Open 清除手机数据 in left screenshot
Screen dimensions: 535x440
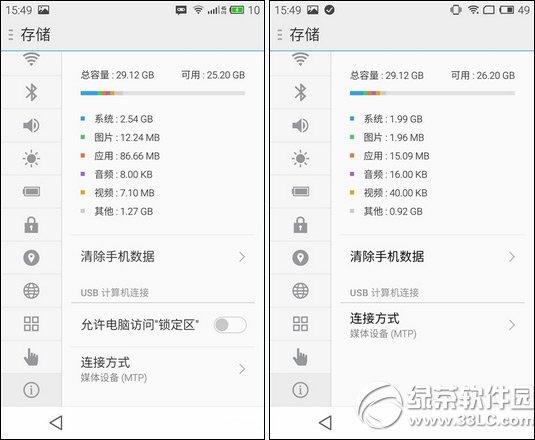point(163,257)
